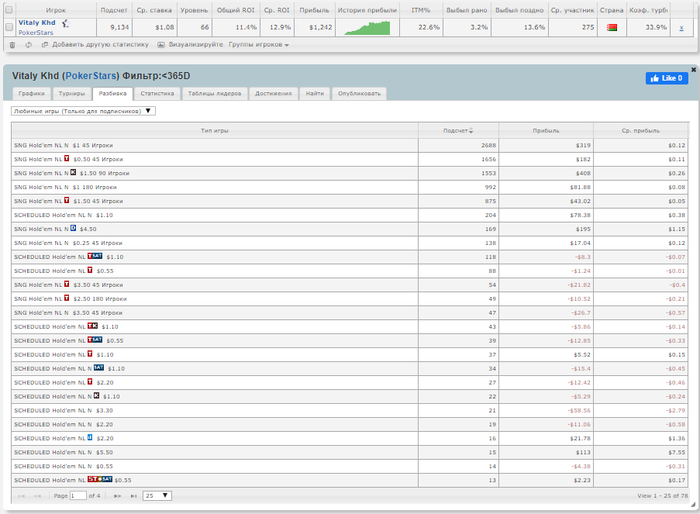Tick the checkbox for the Vitaly Khd row
This screenshot has height=514, width=700.
8,27
